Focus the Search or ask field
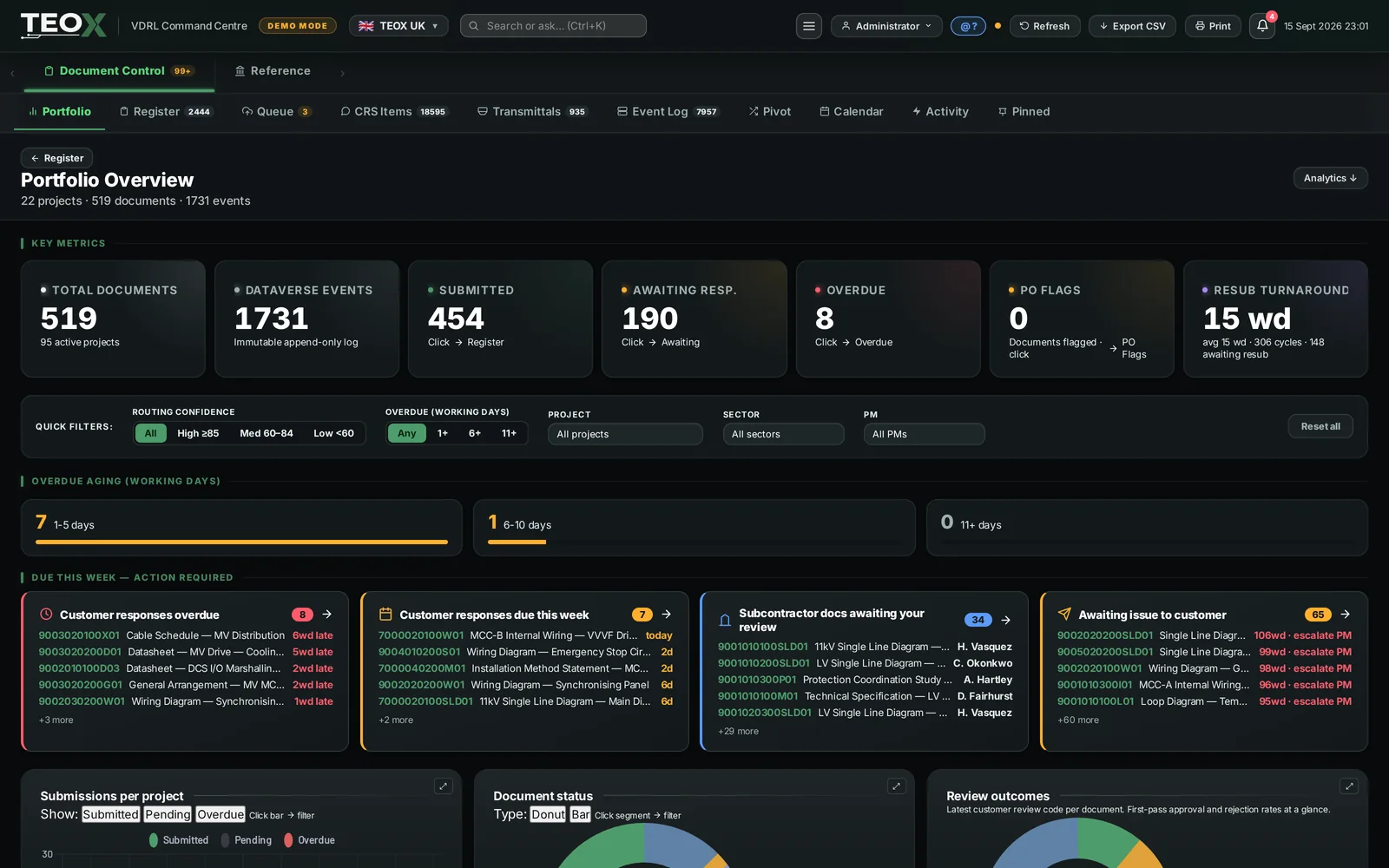Viewport: 1389px width, 868px height. click(x=553, y=26)
